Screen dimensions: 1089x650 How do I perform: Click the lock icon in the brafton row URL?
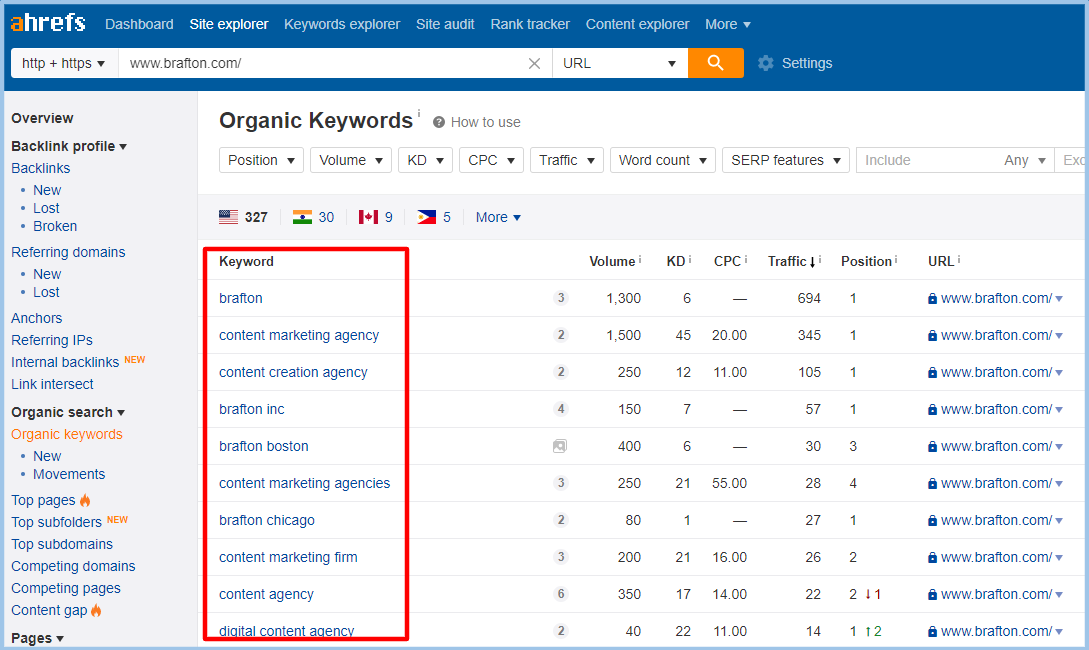pyautogui.click(x=932, y=299)
